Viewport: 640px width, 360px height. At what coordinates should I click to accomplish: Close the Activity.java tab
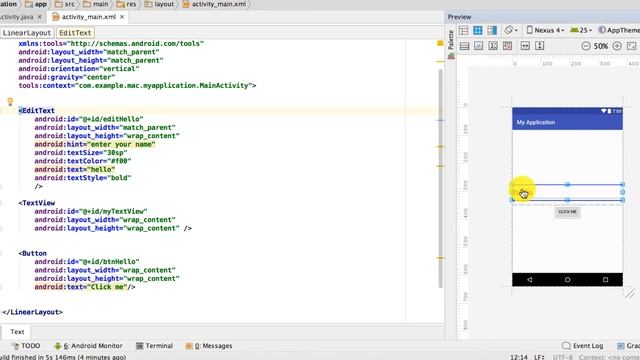40,17
